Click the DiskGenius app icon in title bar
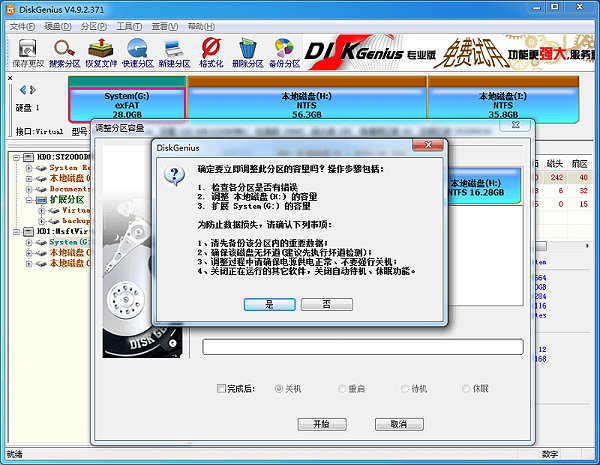The width and height of the screenshot is (600, 465). (11, 10)
